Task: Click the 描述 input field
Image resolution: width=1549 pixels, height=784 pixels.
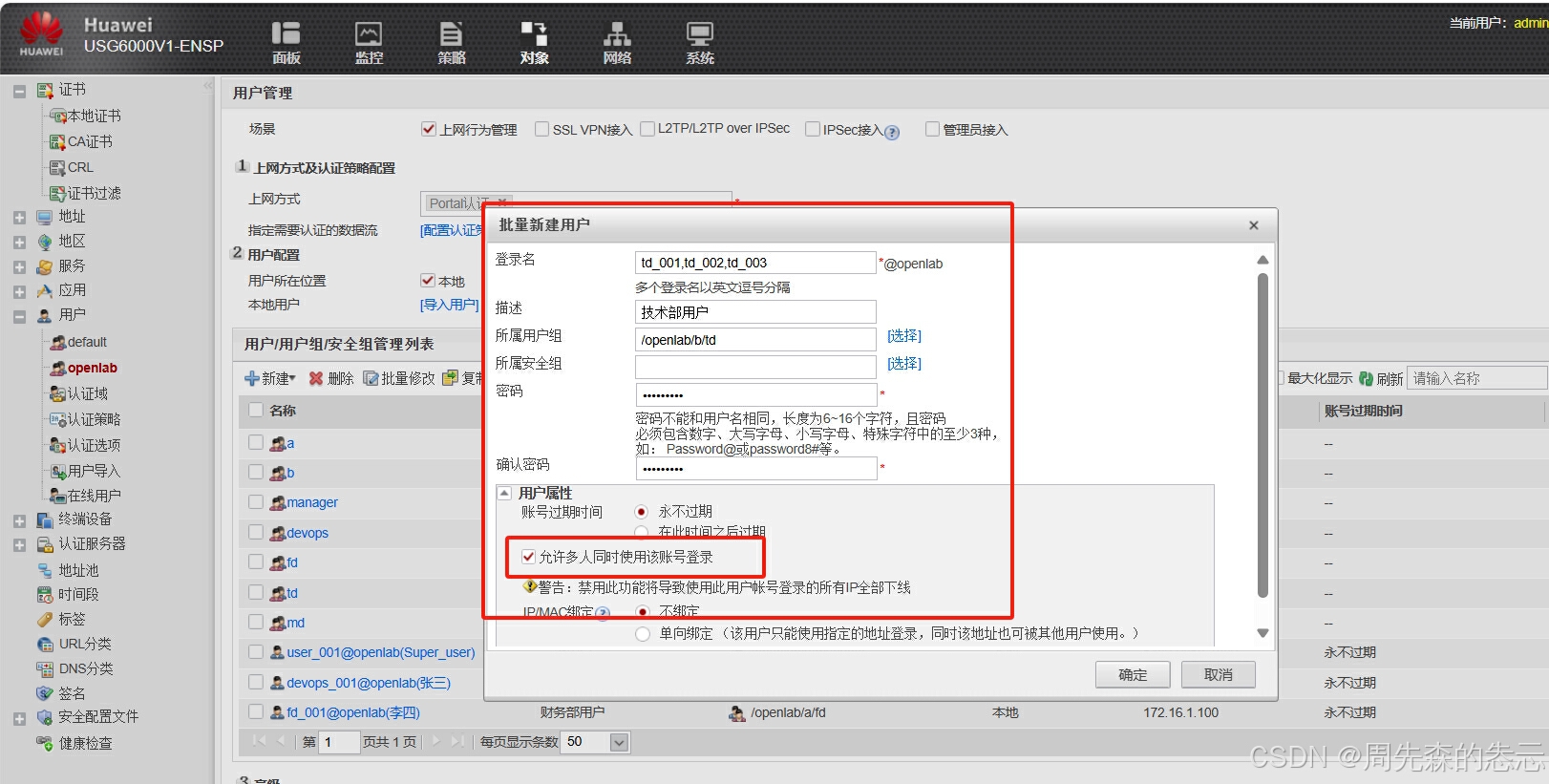Action: coord(755,312)
